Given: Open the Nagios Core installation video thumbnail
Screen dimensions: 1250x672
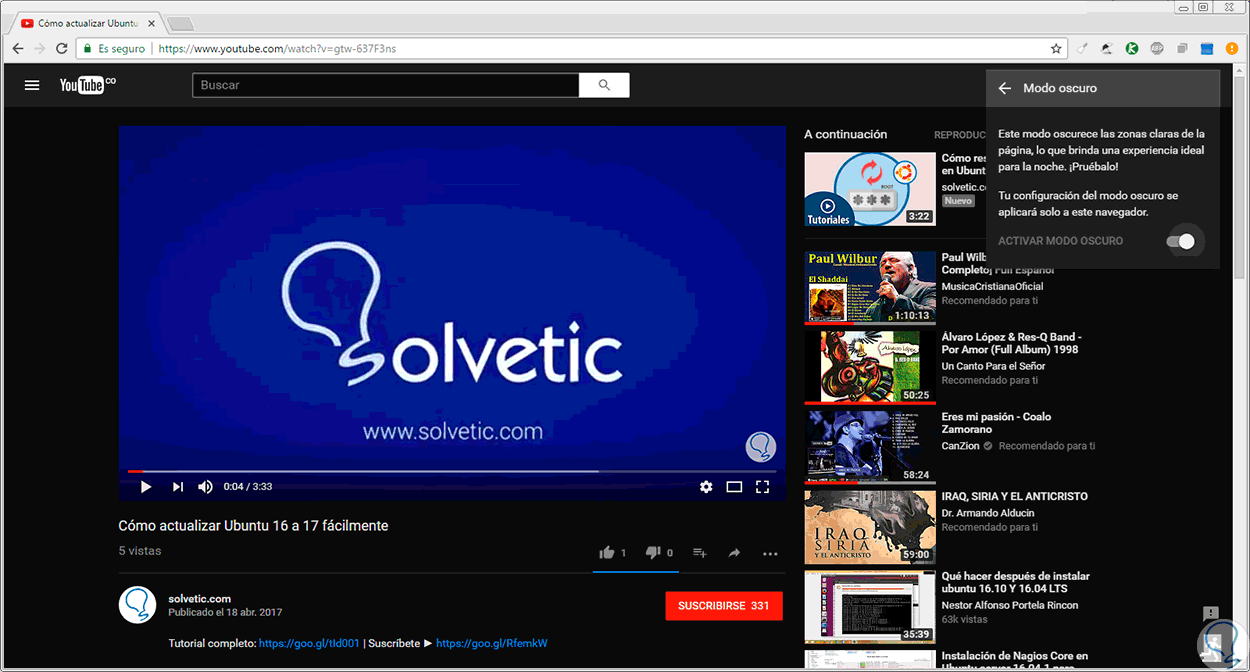Looking at the screenshot, I should click(x=870, y=660).
